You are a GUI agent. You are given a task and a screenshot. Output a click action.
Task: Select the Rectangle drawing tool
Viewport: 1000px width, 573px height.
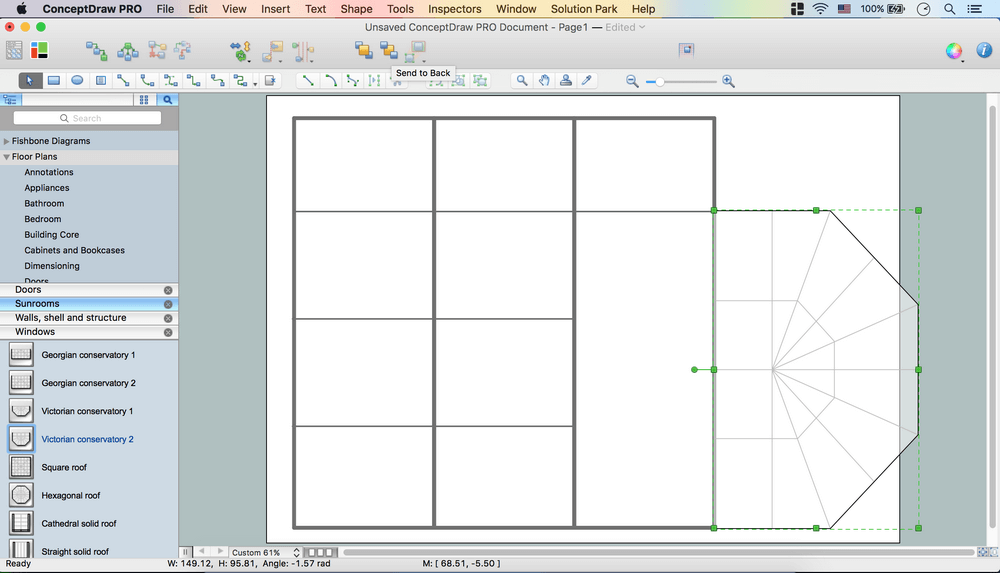[54, 81]
